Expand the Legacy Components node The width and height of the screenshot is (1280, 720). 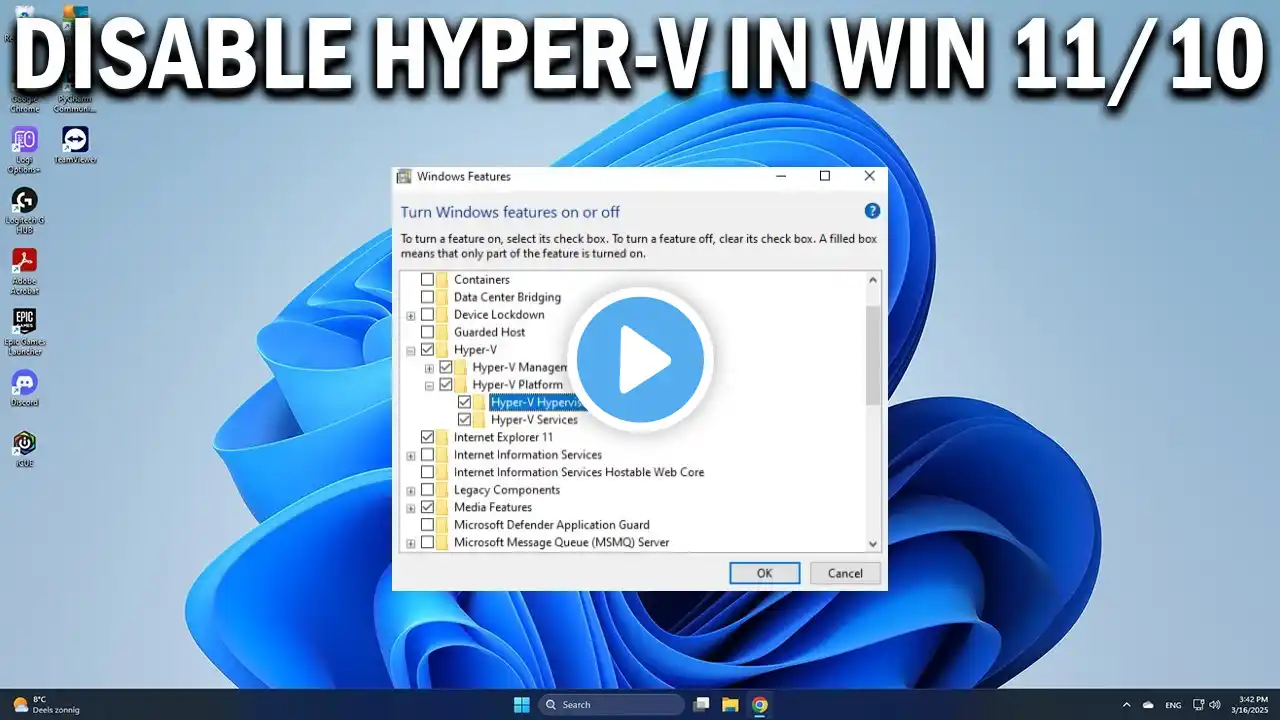(x=410, y=491)
